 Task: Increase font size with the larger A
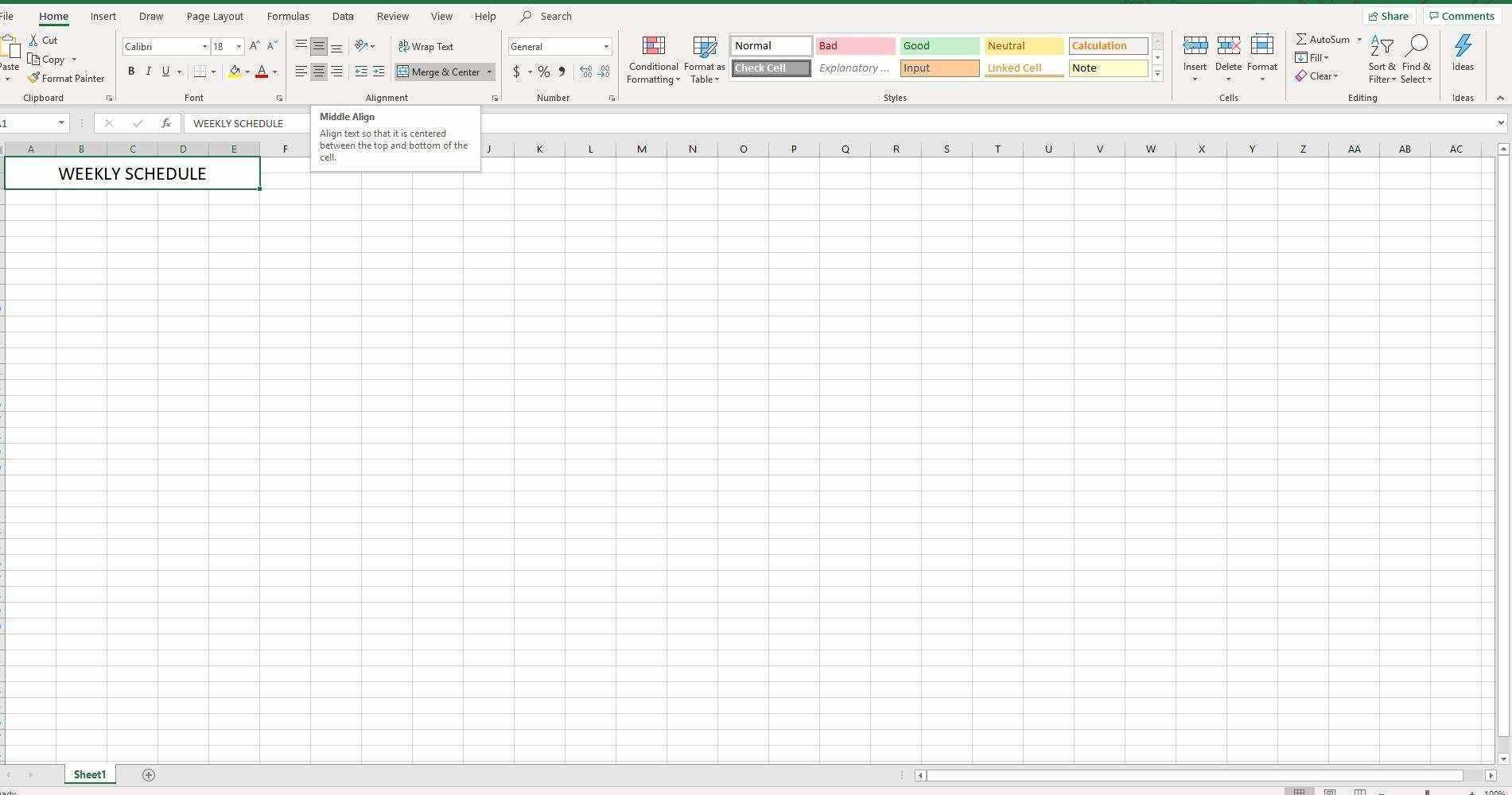tap(255, 46)
